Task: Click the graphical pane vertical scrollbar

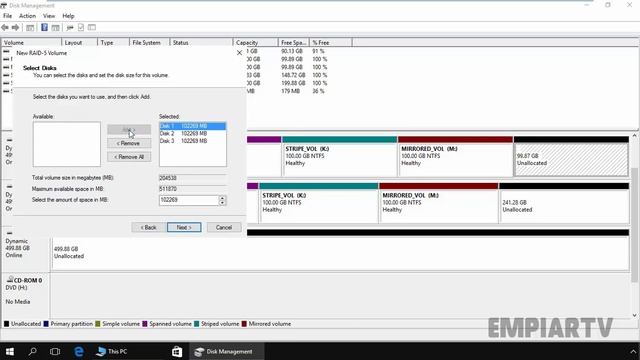Action: tap(634, 224)
